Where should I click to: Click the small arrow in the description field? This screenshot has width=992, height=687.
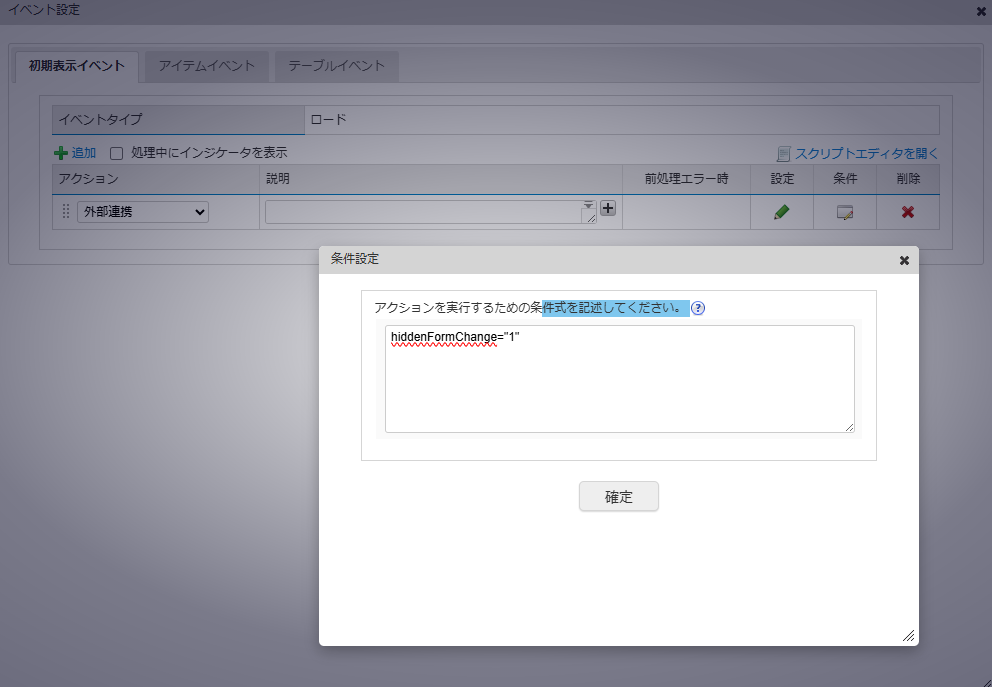[588, 205]
